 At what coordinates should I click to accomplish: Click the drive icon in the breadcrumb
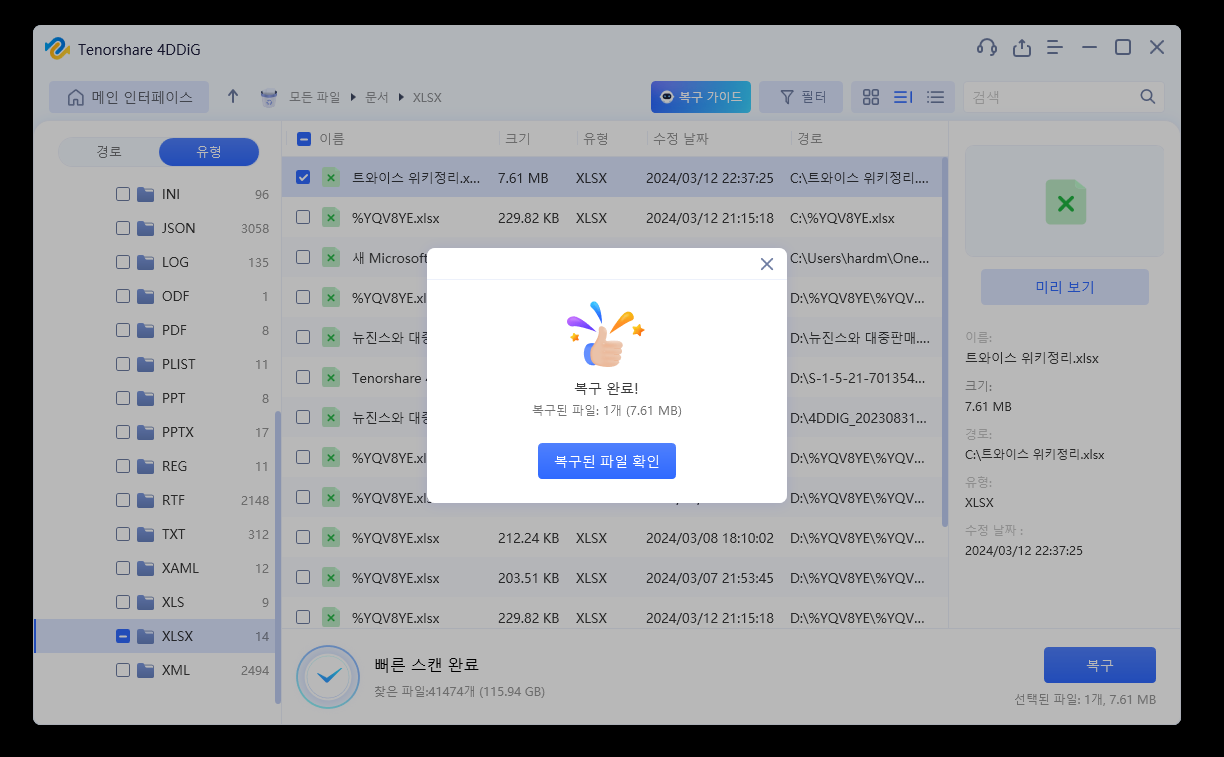(x=269, y=97)
